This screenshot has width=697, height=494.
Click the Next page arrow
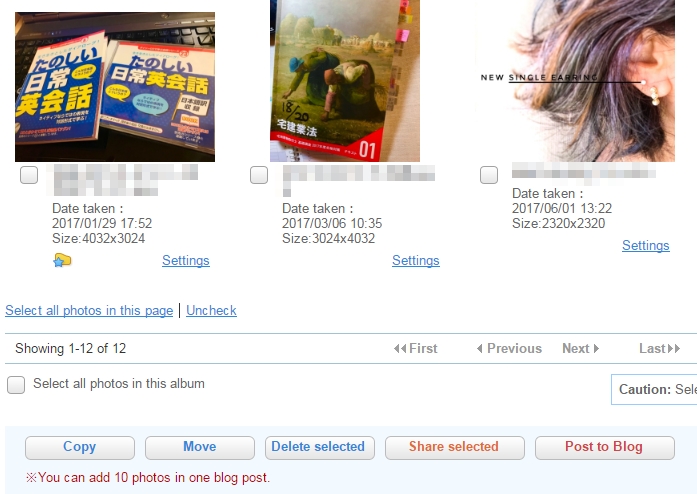click(596, 349)
